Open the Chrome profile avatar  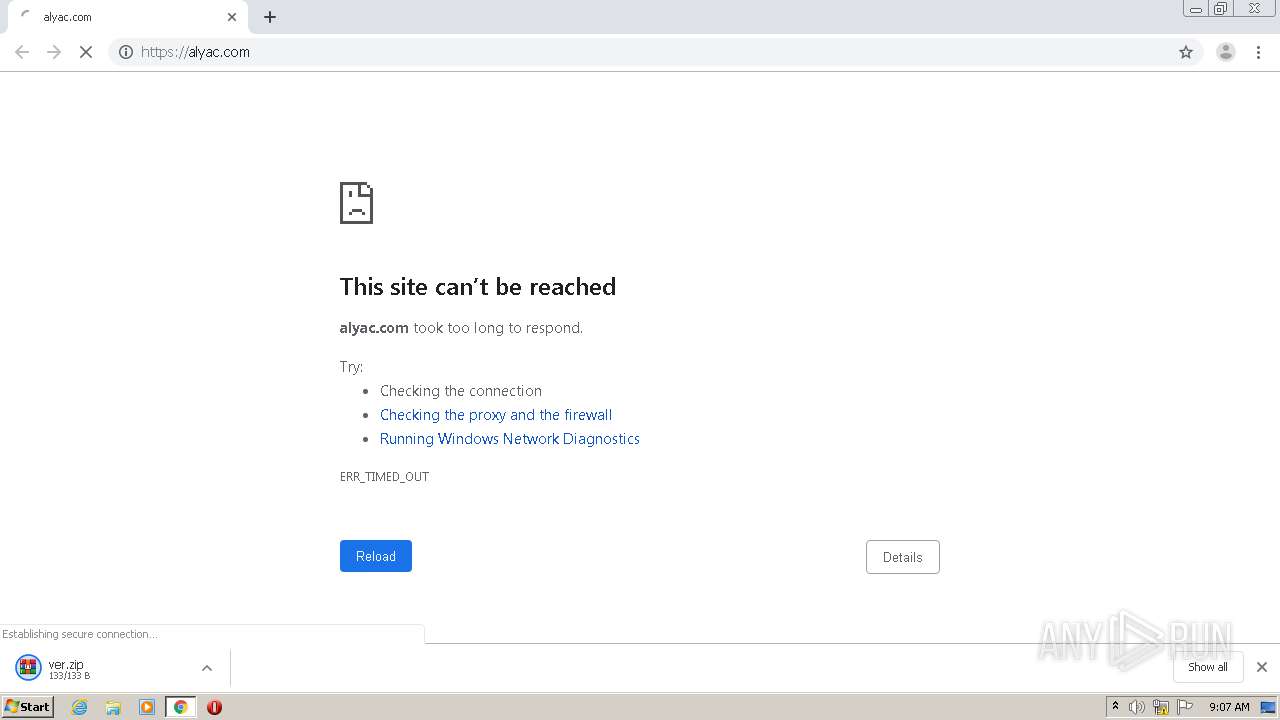pos(1226,52)
